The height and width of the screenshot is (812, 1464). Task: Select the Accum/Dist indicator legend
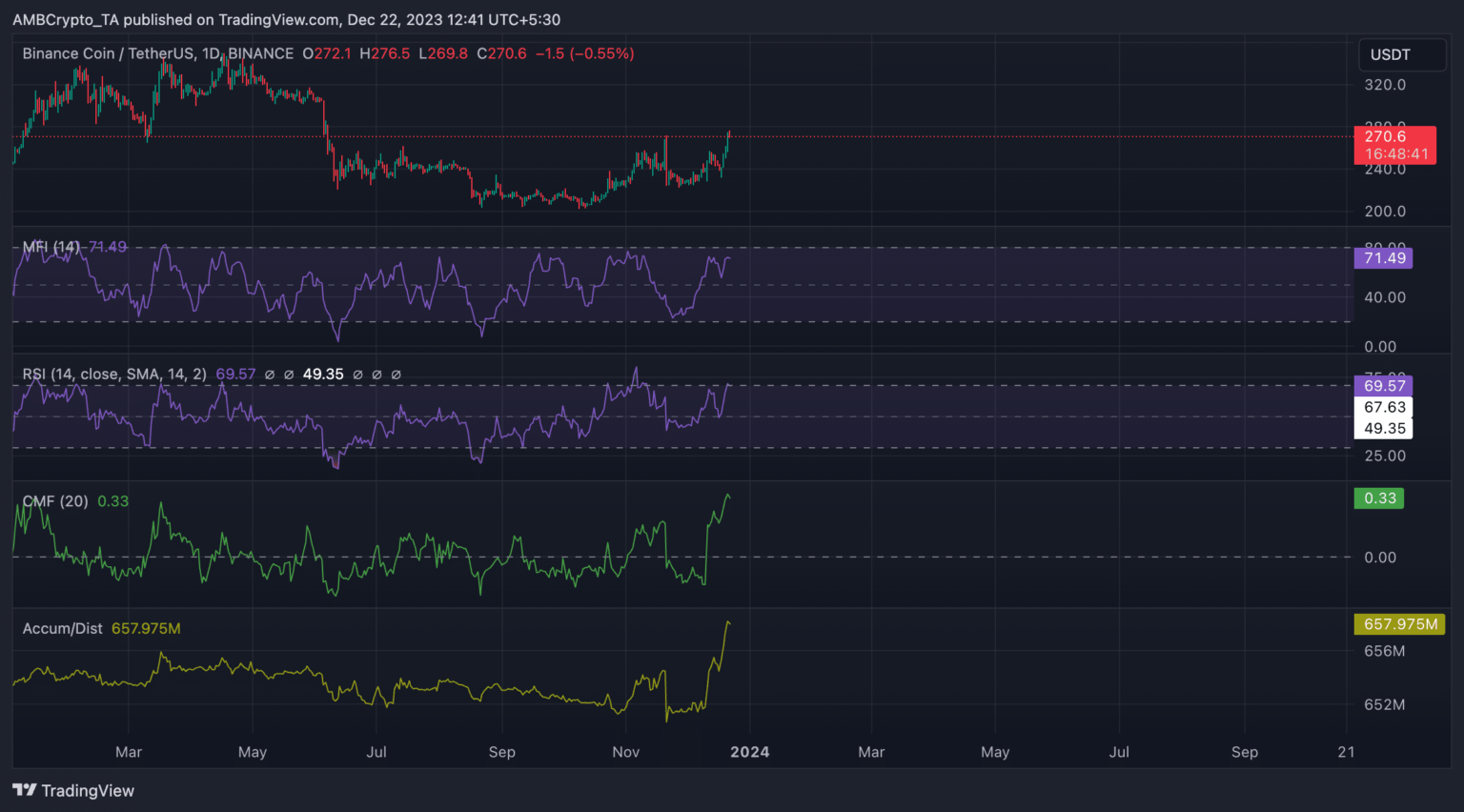tap(63, 628)
